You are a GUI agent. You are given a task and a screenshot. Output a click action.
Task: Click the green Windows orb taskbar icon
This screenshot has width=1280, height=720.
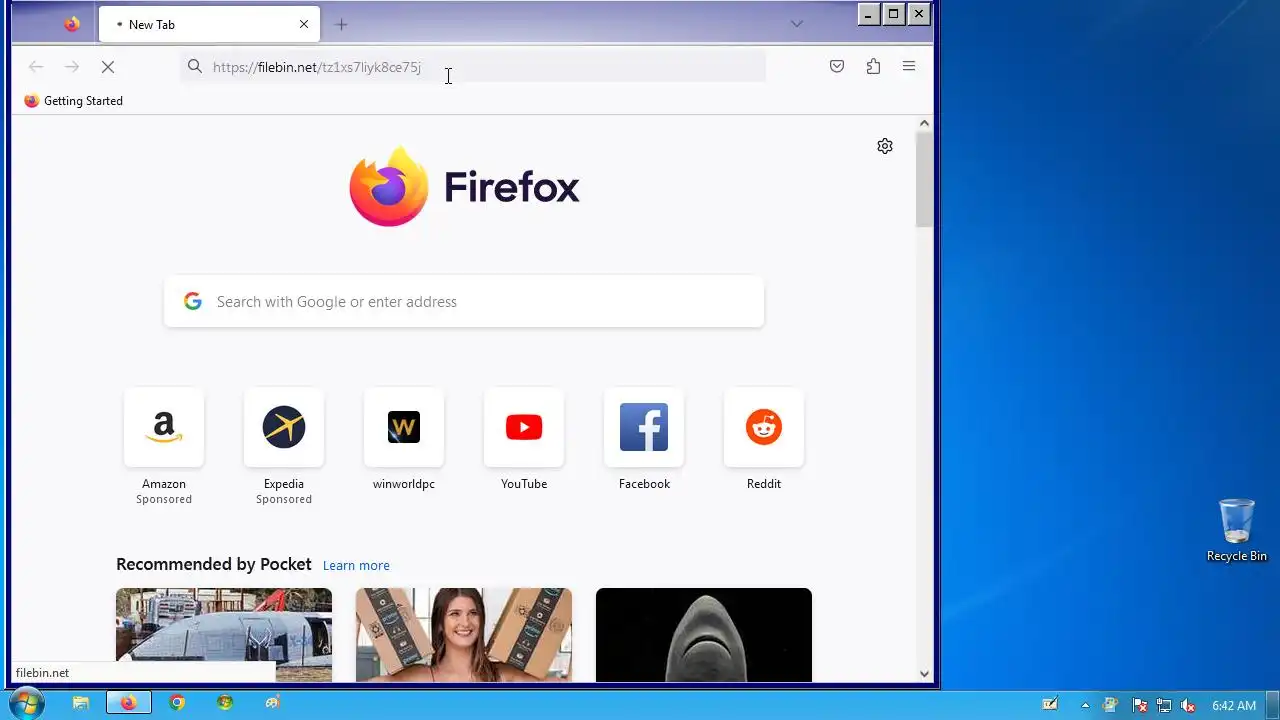(x=225, y=704)
